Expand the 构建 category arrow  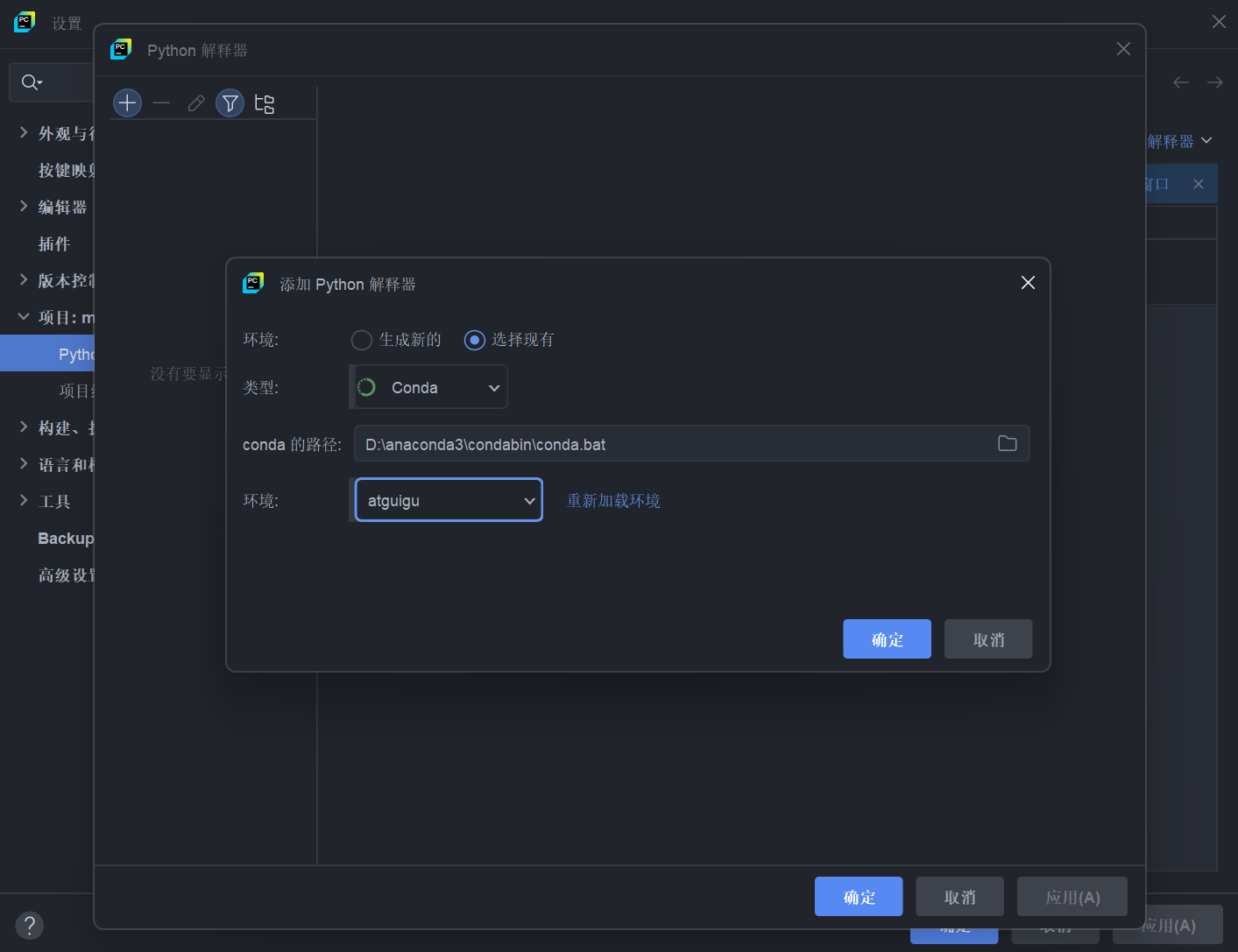pyautogui.click(x=24, y=427)
